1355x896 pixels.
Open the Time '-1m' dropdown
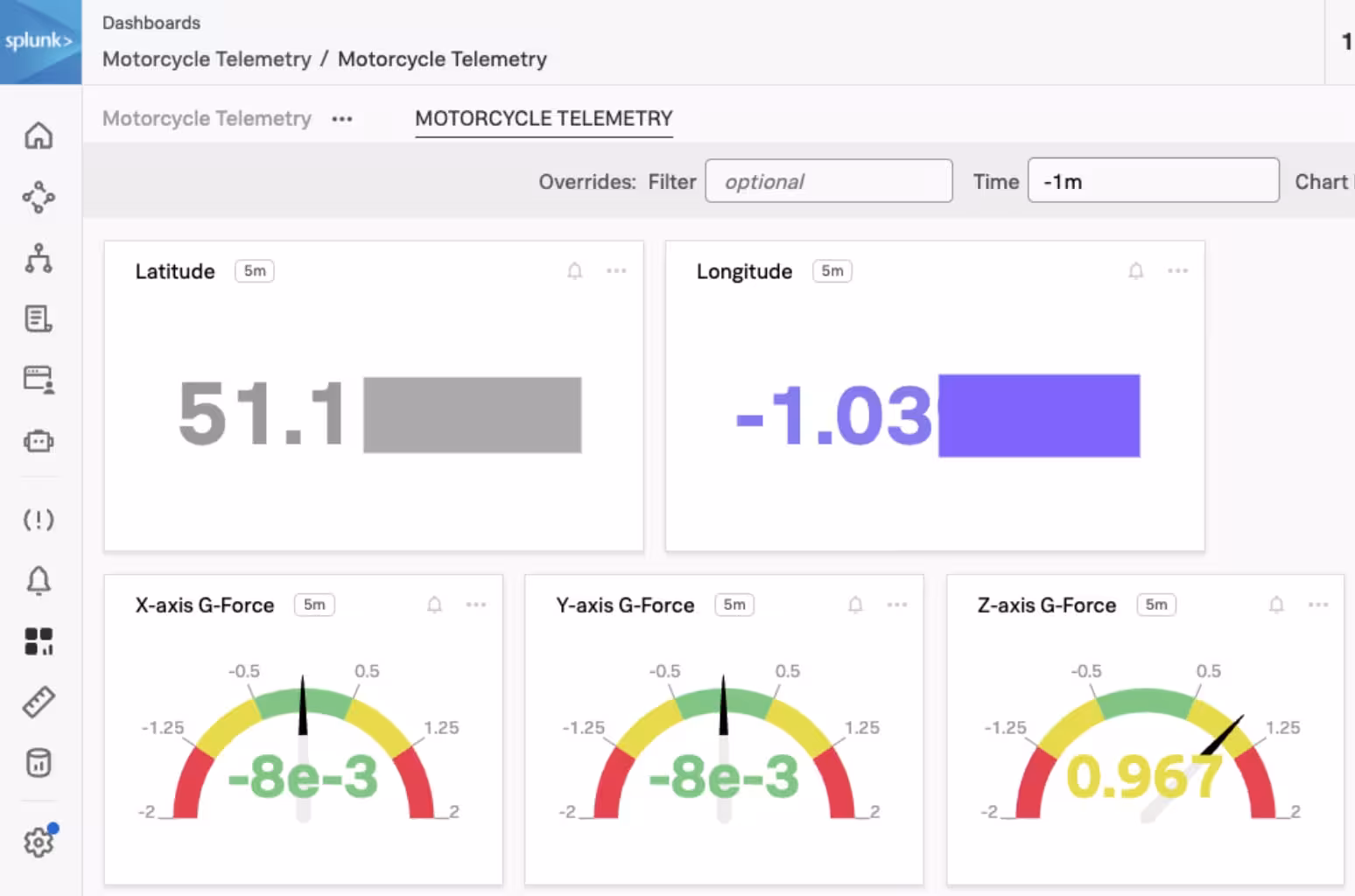[1153, 180]
